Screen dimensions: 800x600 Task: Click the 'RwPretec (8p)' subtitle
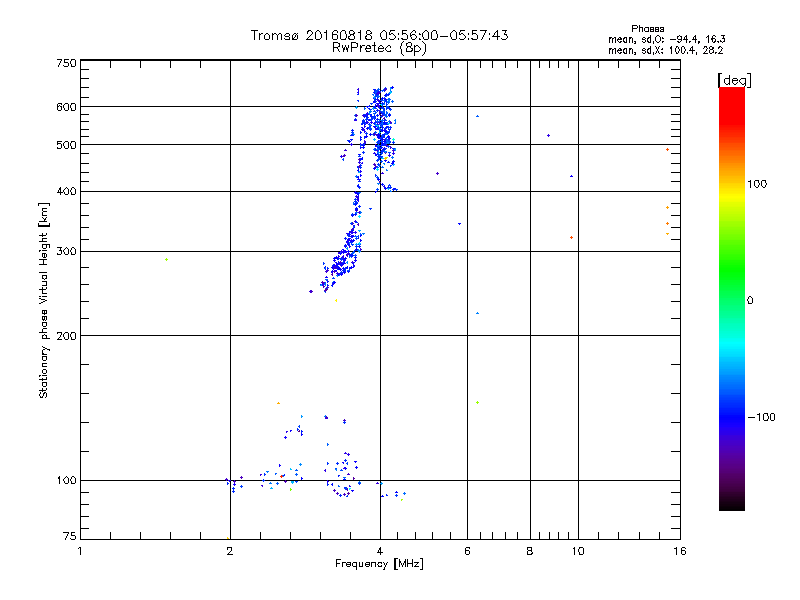[379, 48]
